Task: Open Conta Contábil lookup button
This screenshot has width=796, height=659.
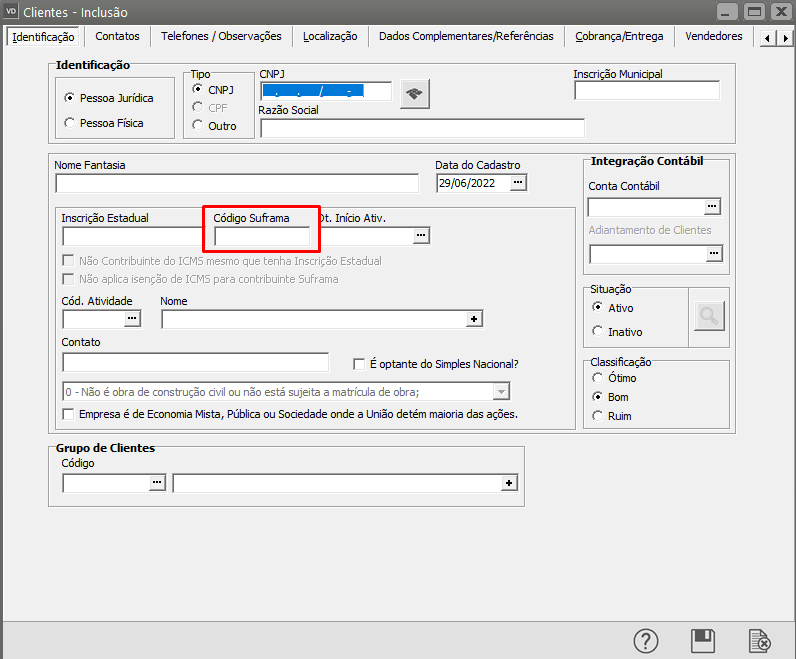Action: pos(712,207)
